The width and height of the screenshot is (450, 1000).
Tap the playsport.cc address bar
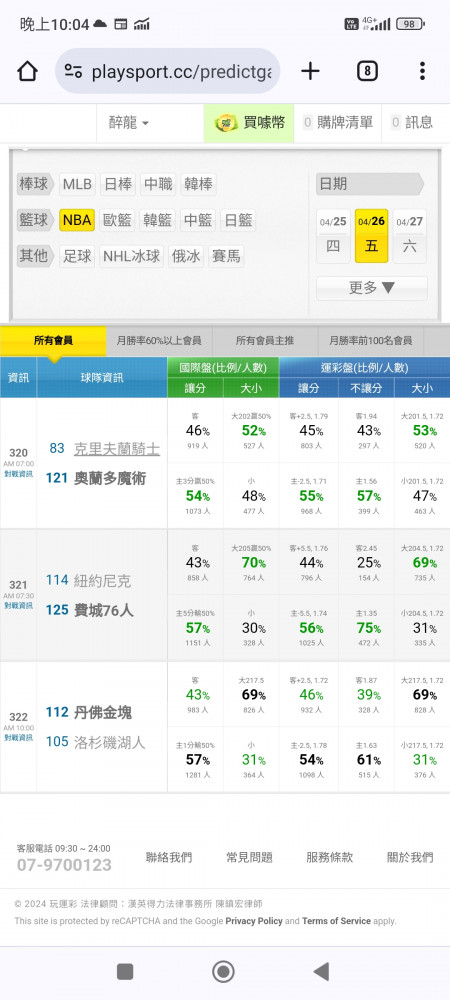coord(168,71)
